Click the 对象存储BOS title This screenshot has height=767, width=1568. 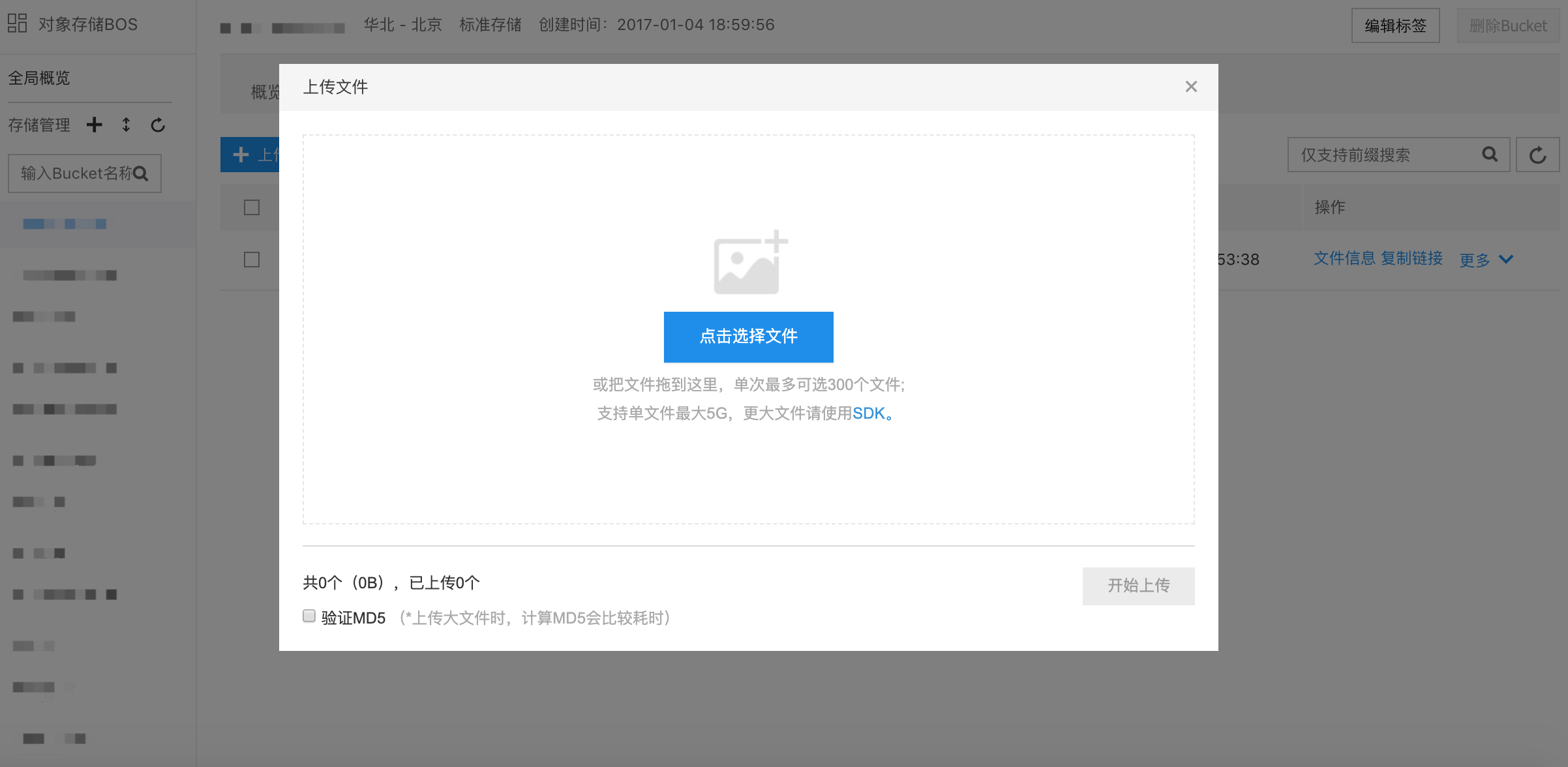[x=88, y=24]
